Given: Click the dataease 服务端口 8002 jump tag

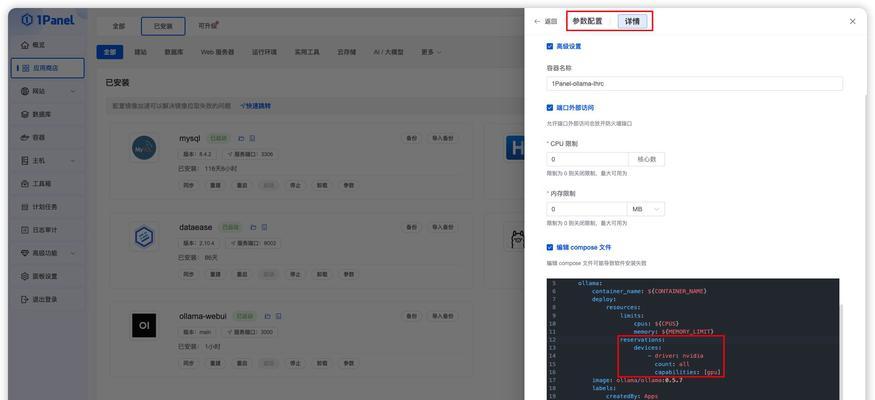Looking at the screenshot, I should pos(253,243).
